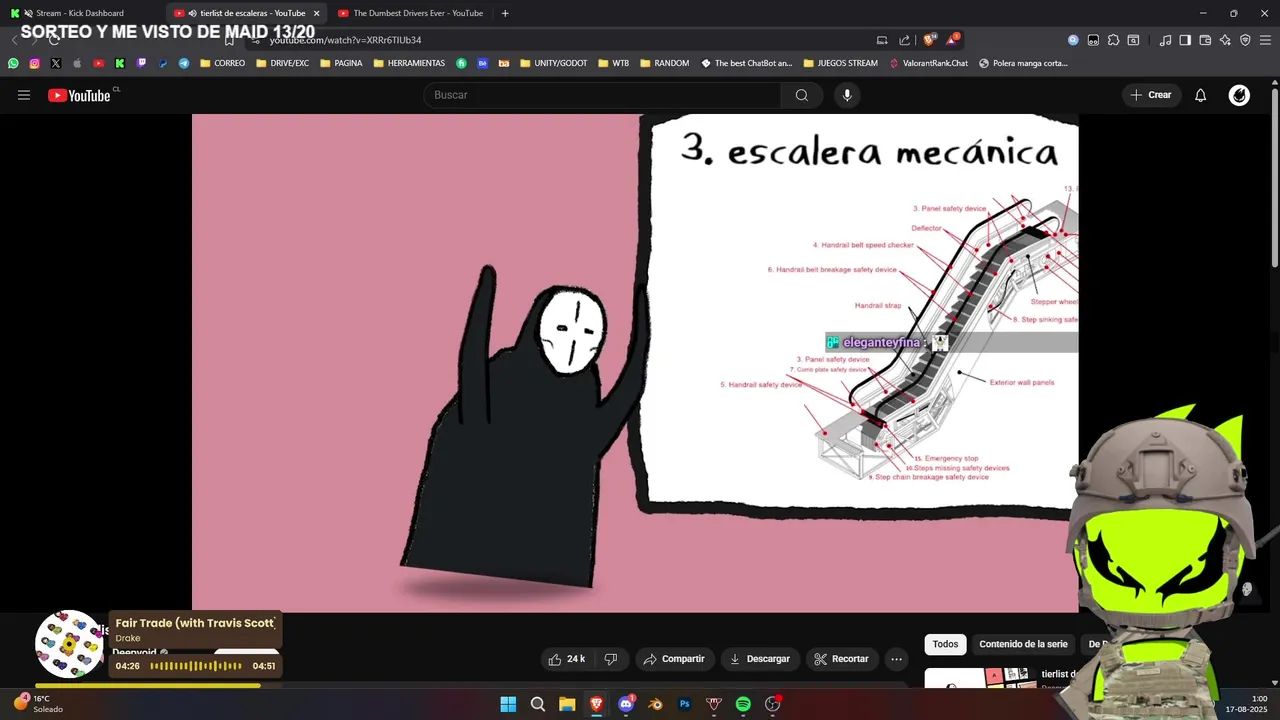The width and height of the screenshot is (1280, 720).
Task: Open Brave Wallet icon in toolbar
Action: pyautogui.click(x=1205, y=40)
